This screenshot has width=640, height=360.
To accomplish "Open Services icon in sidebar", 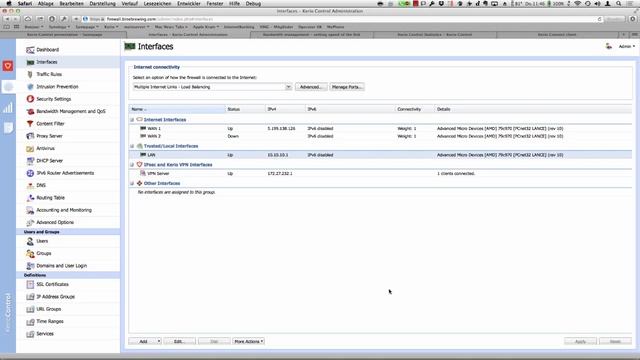I will 30,334.
